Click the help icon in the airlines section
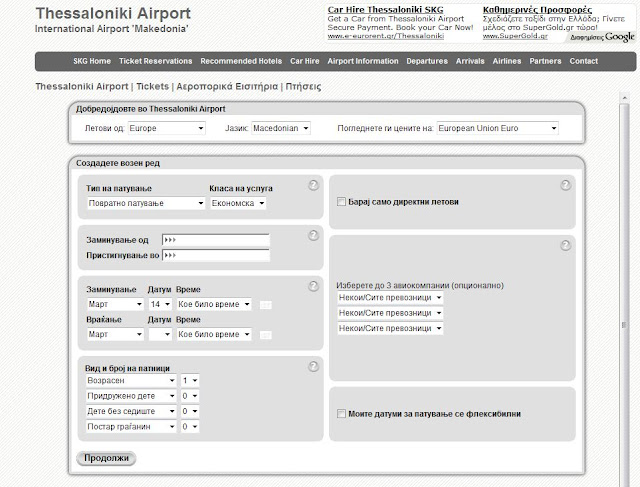The image size is (640, 487). (566, 246)
